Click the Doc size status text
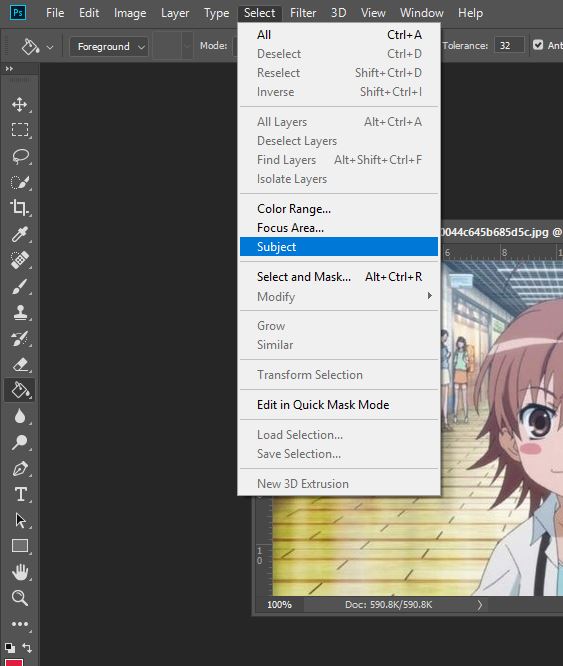Viewport: 563px width, 666px height. pos(388,604)
